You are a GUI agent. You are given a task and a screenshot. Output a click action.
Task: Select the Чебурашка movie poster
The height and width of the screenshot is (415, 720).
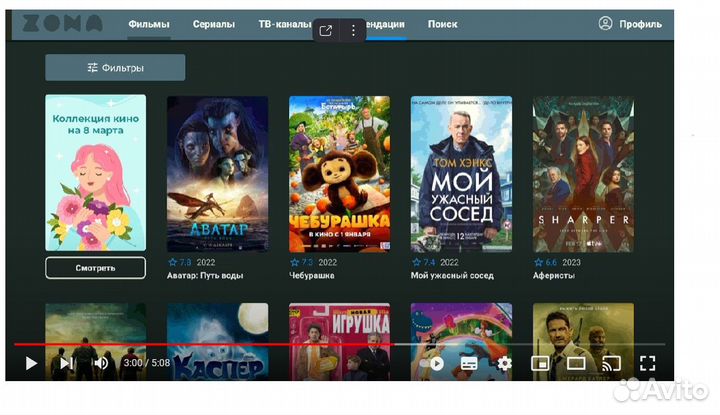(339, 174)
